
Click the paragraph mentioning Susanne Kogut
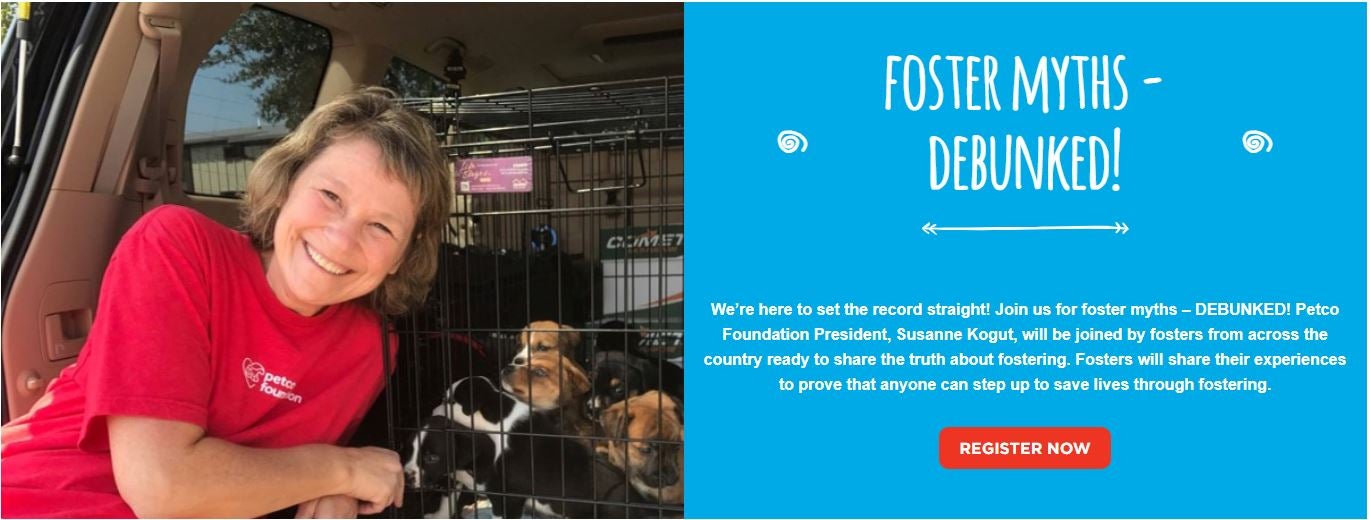tap(1025, 346)
